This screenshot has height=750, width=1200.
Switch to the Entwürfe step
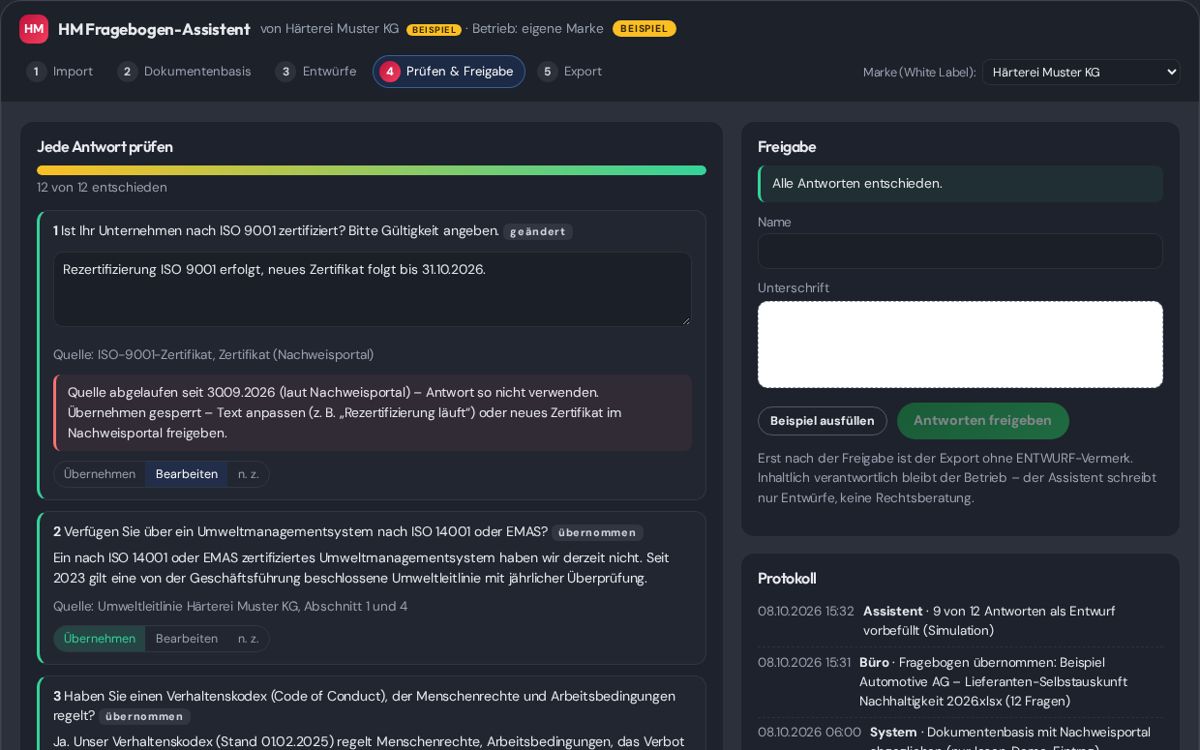click(x=316, y=72)
